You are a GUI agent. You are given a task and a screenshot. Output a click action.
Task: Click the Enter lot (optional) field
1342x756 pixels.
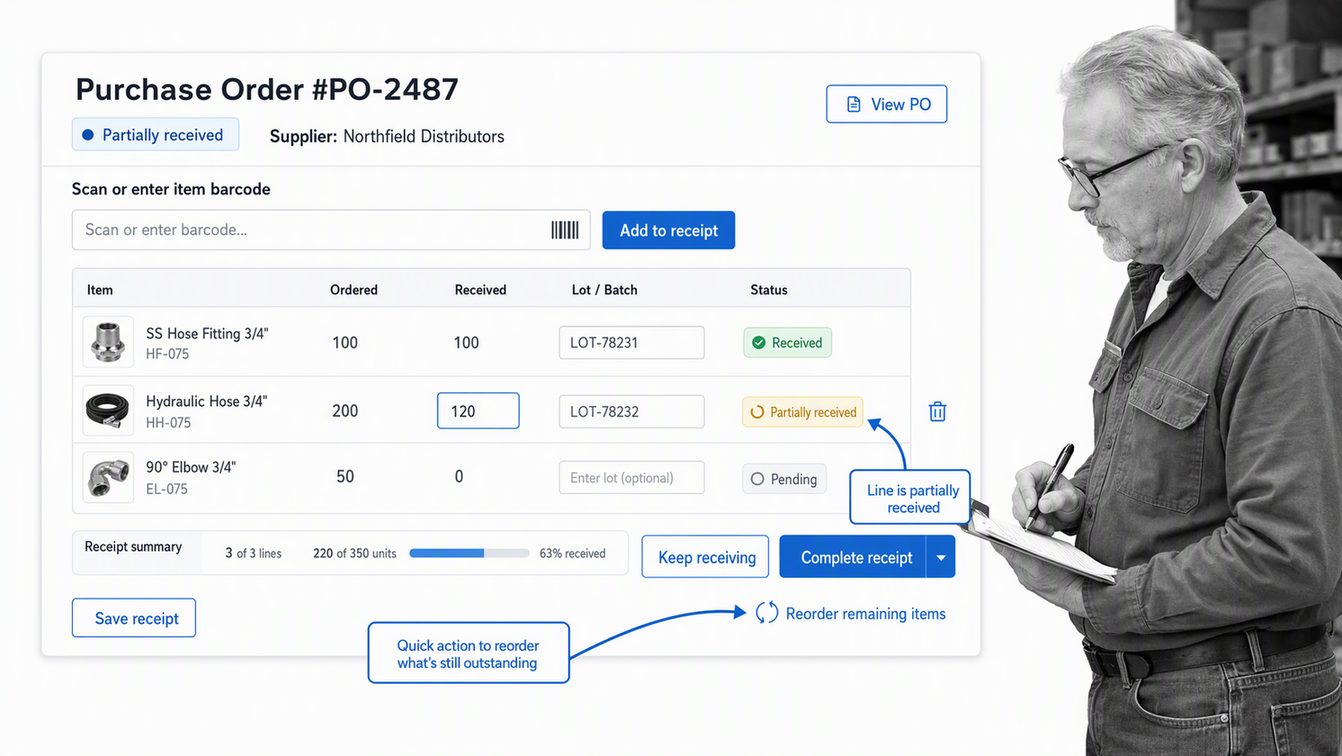pyautogui.click(x=631, y=477)
